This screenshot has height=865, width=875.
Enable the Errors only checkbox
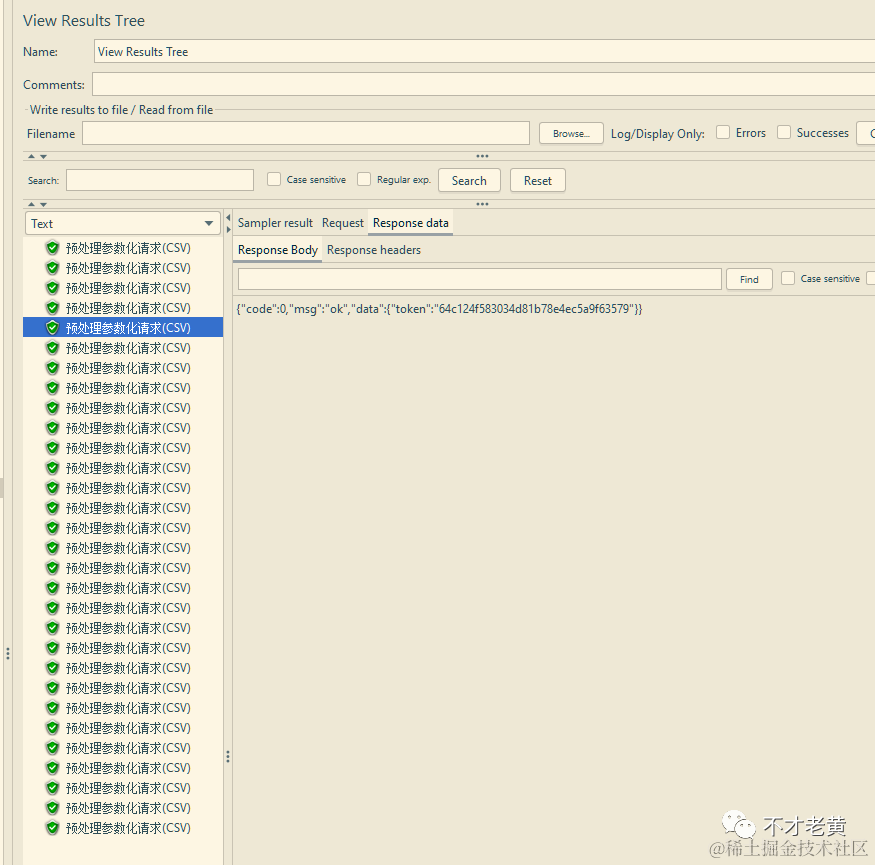(x=723, y=132)
